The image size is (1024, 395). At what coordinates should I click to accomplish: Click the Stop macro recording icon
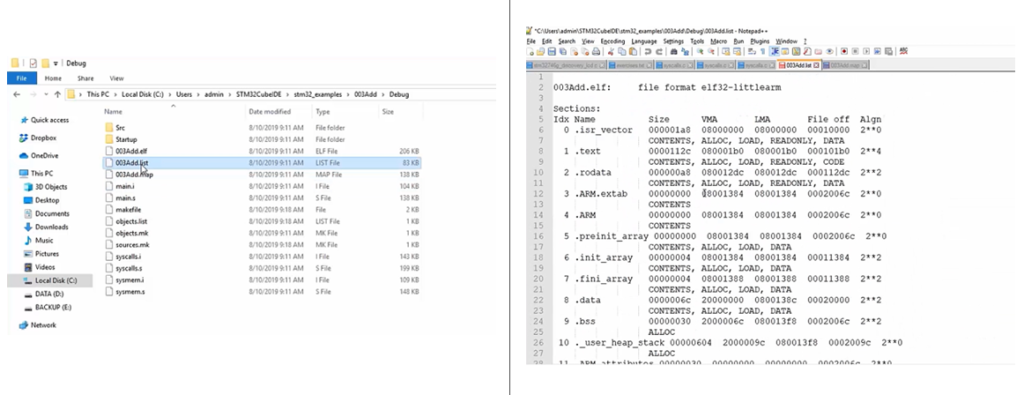coord(856,51)
